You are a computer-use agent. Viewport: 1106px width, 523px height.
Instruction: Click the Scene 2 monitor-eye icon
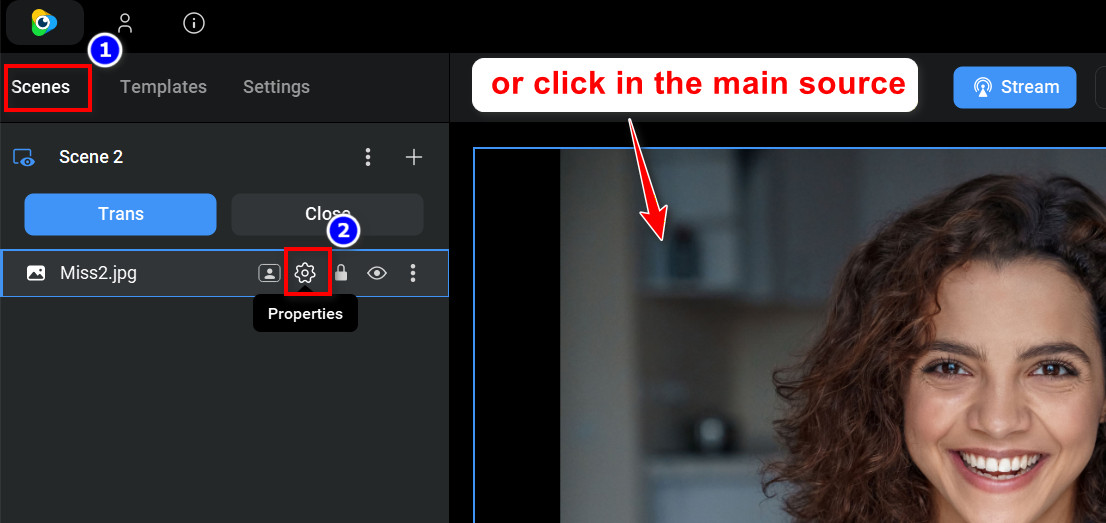tap(23, 157)
